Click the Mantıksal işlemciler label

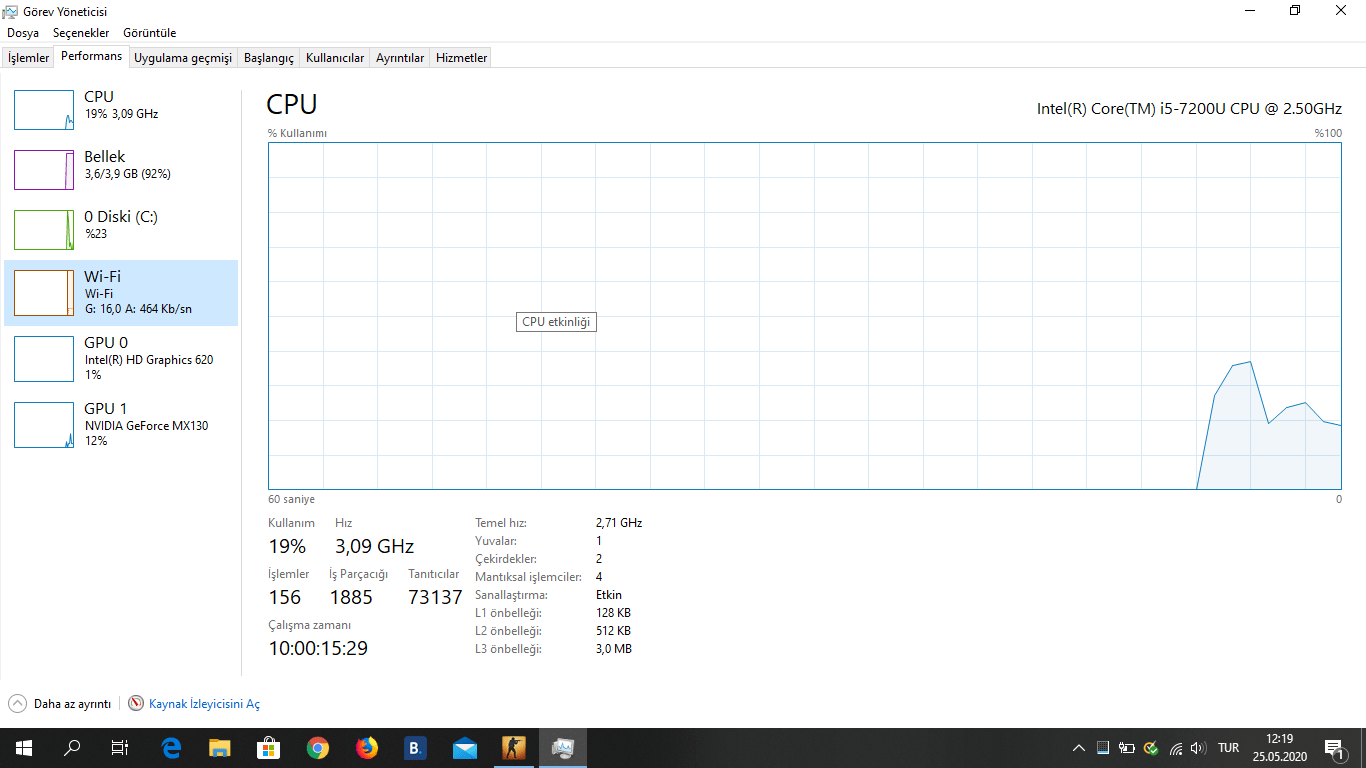tap(528, 577)
